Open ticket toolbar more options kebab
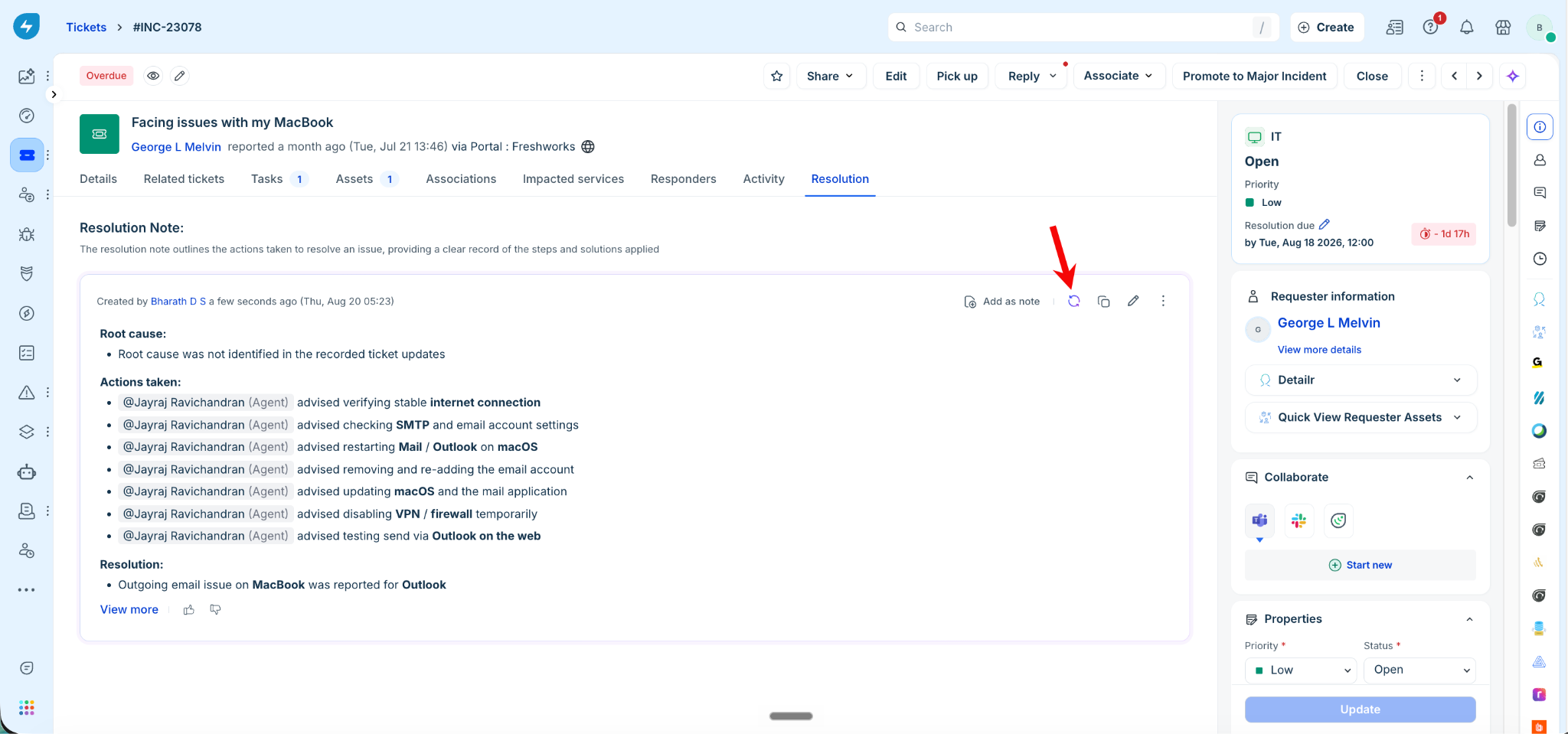 [x=1422, y=76]
